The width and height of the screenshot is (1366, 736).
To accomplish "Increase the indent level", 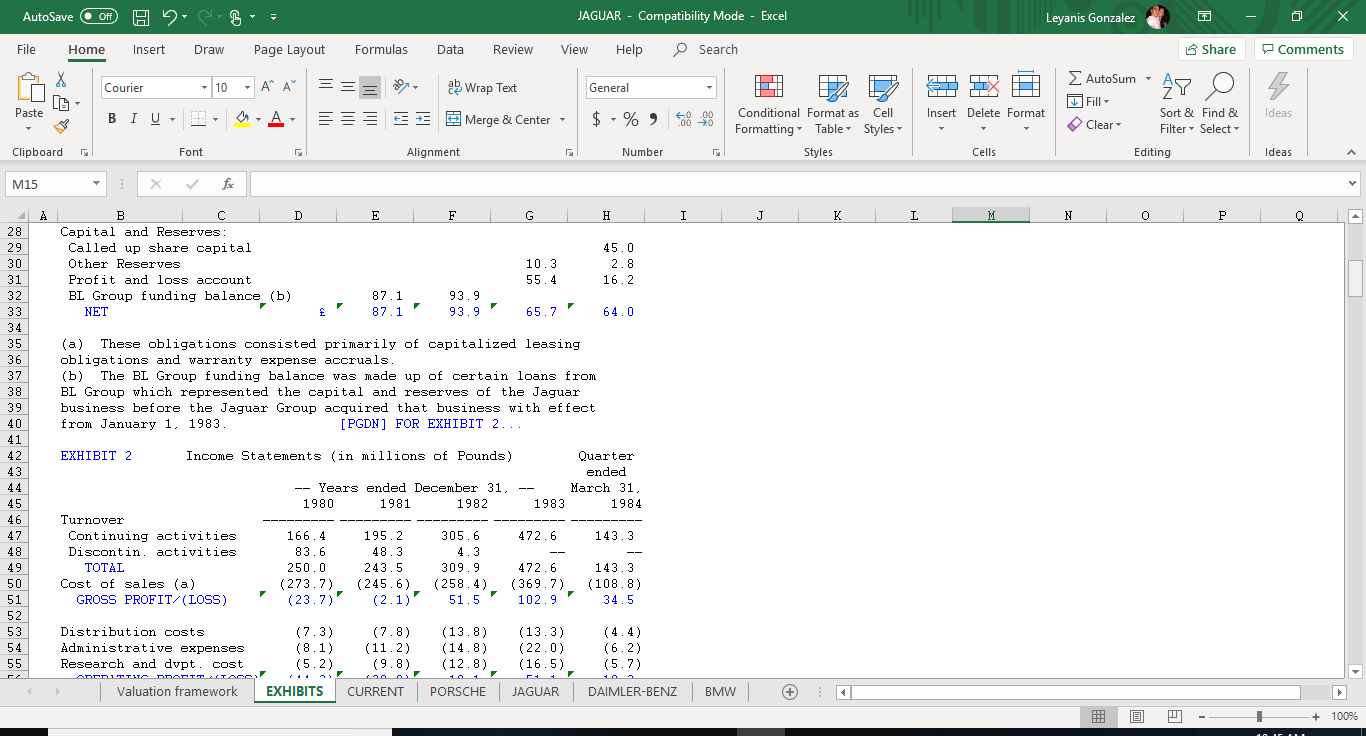I will point(422,119).
